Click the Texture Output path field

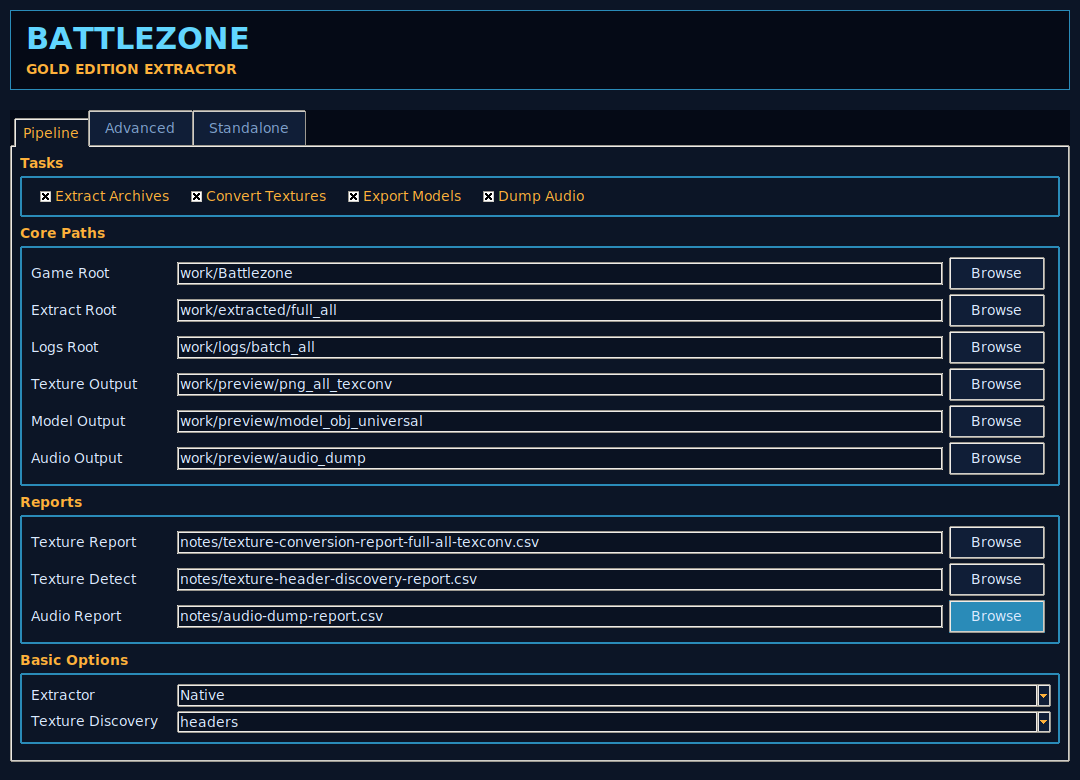point(559,384)
